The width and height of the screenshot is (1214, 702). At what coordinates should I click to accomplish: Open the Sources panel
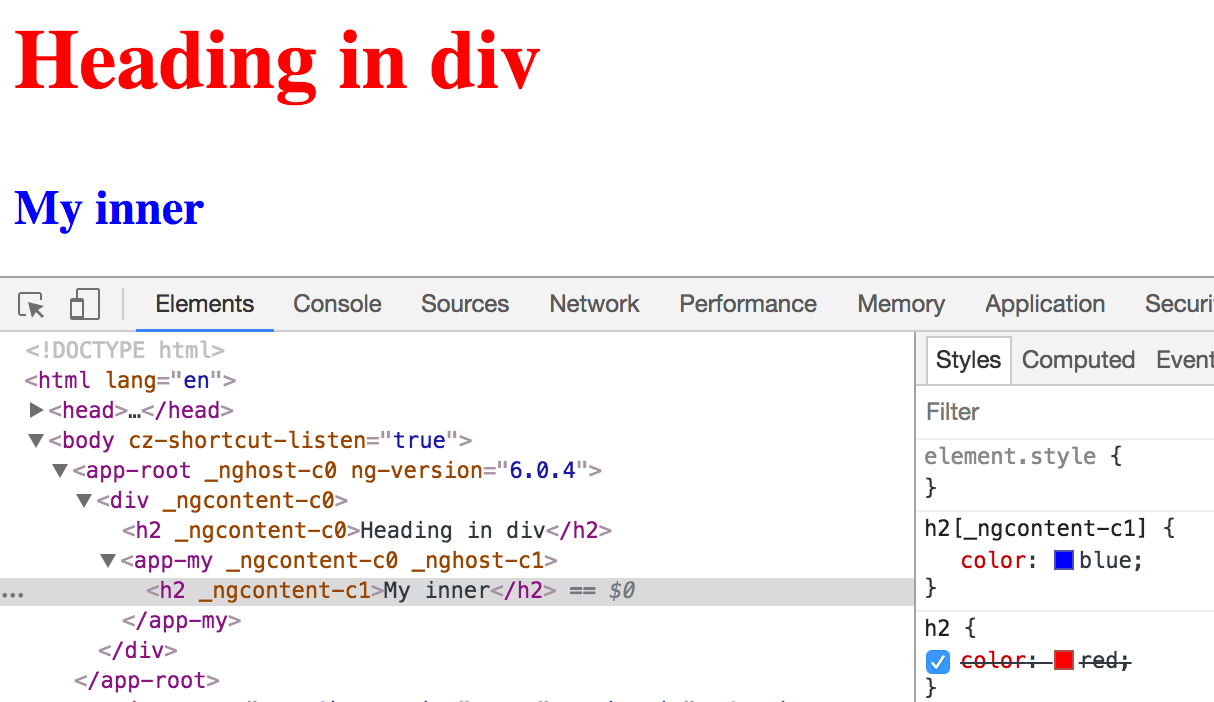pyautogui.click(x=464, y=303)
